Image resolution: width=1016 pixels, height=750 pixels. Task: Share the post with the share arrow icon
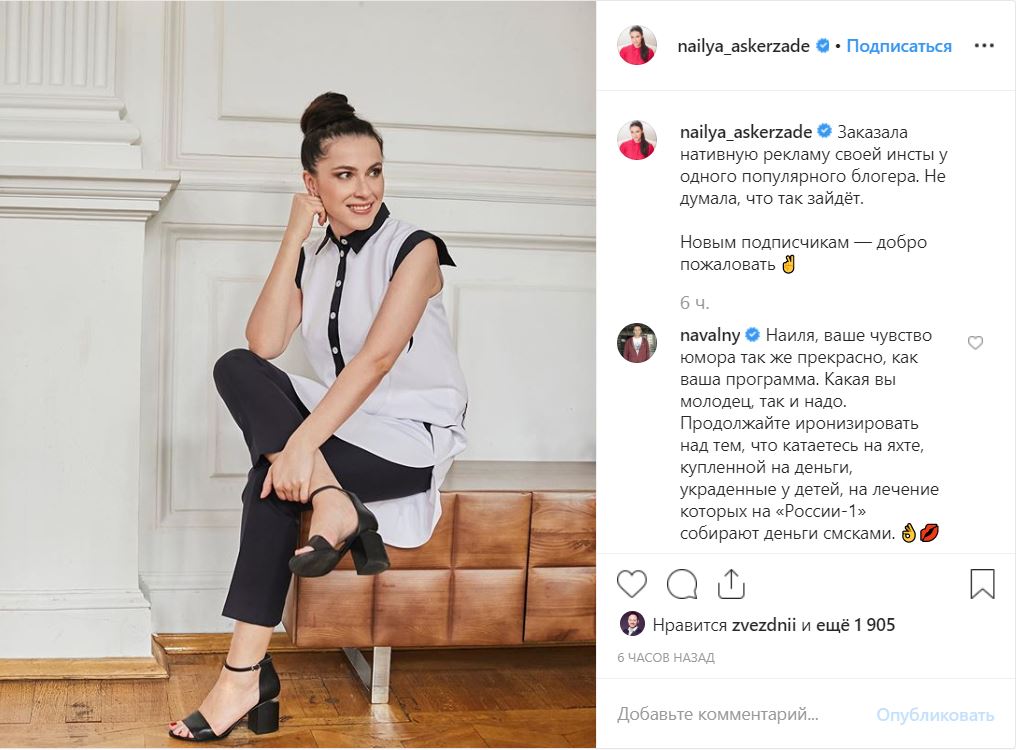pos(731,583)
